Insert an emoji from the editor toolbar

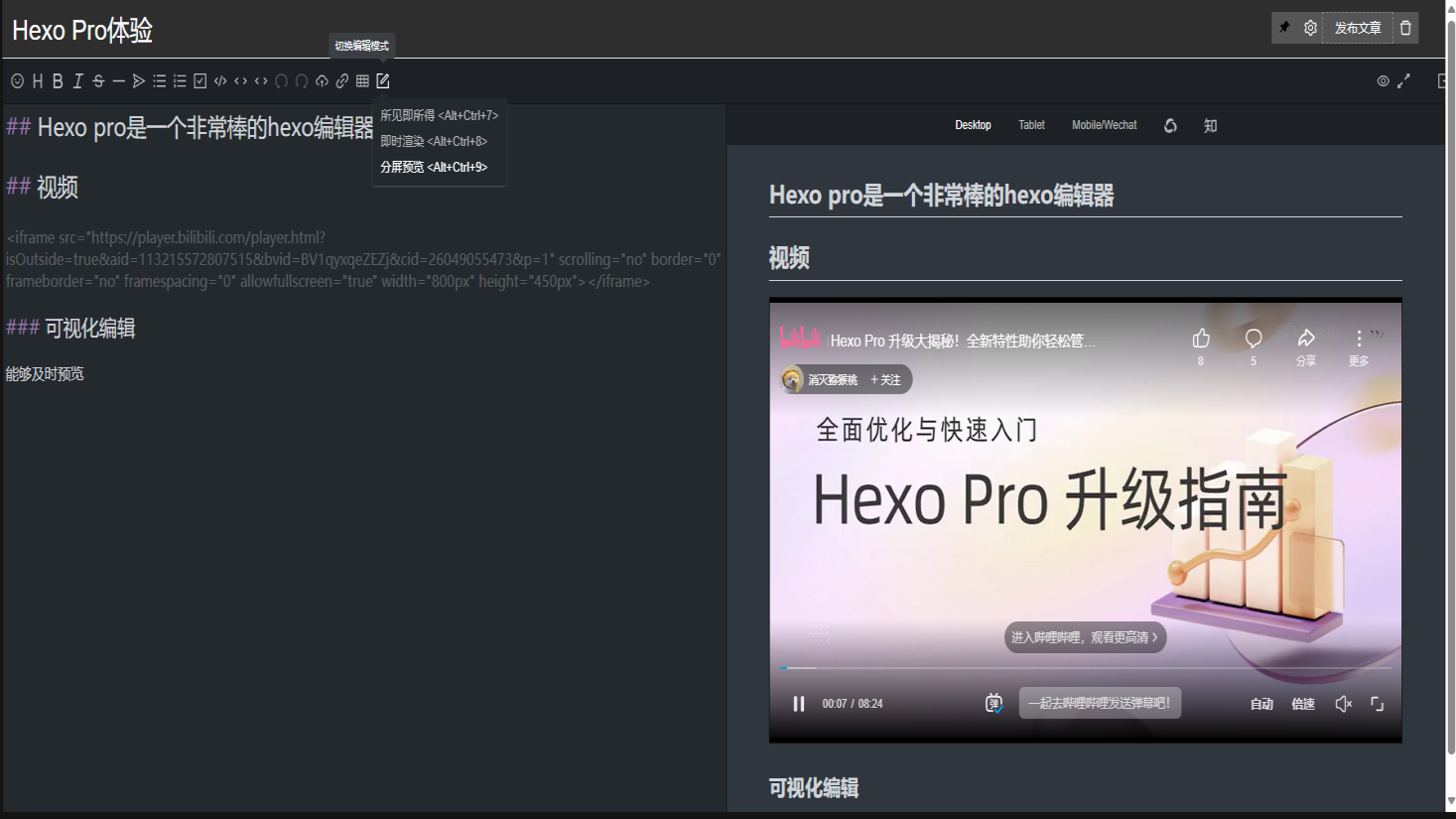18,81
